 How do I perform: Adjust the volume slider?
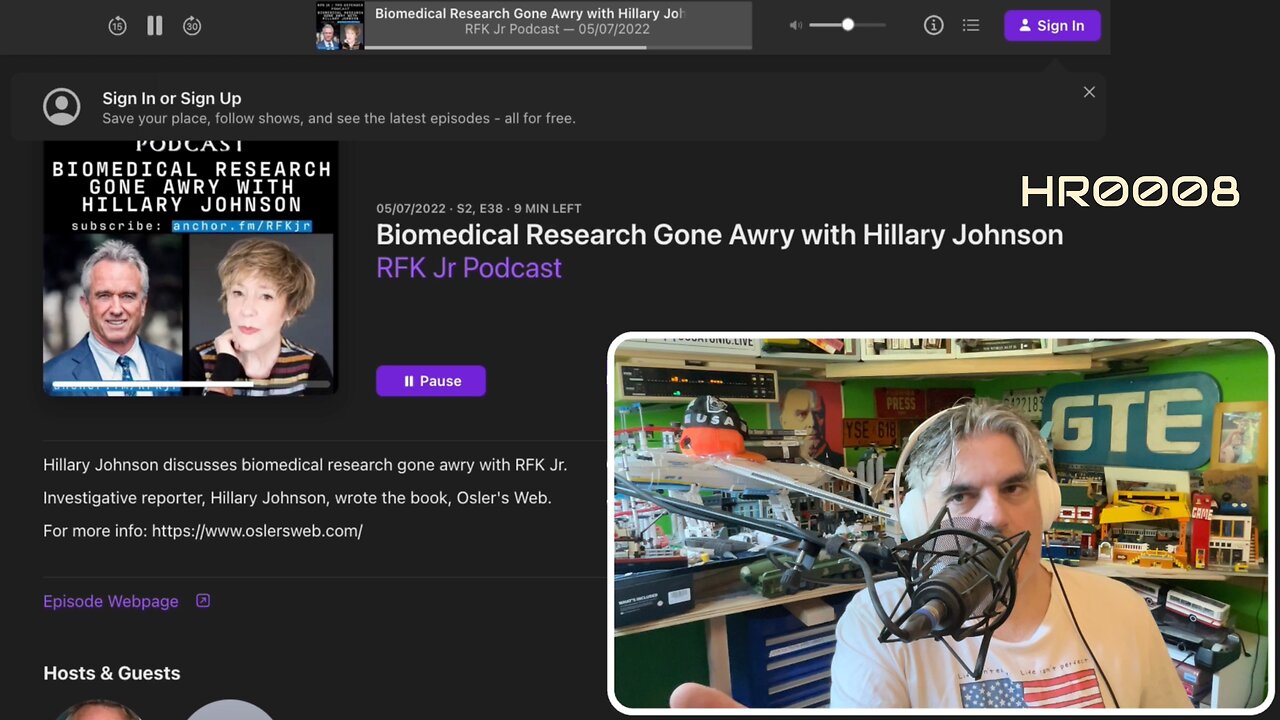point(847,25)
